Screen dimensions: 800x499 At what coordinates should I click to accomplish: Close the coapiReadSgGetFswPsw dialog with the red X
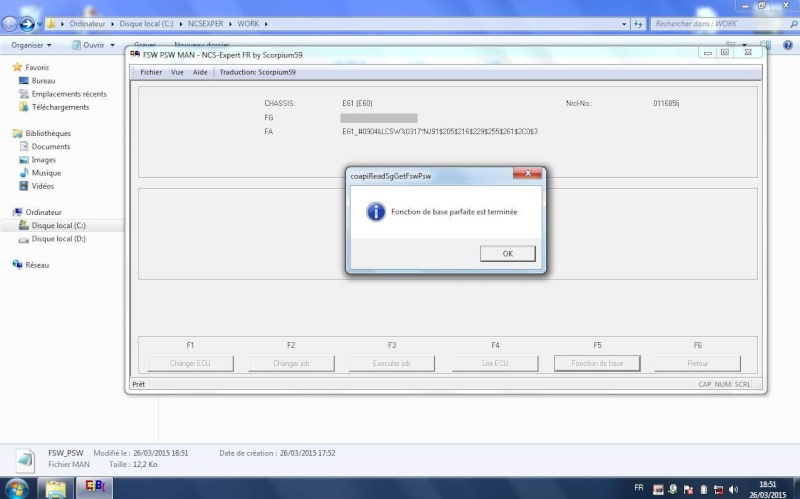[x=528, y=173]
